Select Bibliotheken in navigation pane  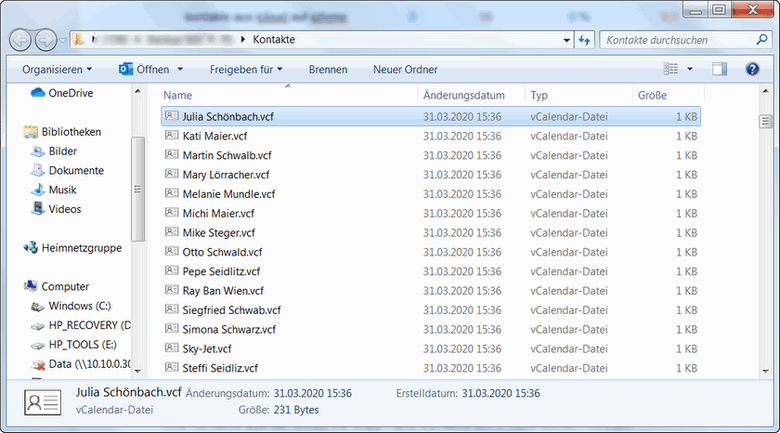(63, 132)
